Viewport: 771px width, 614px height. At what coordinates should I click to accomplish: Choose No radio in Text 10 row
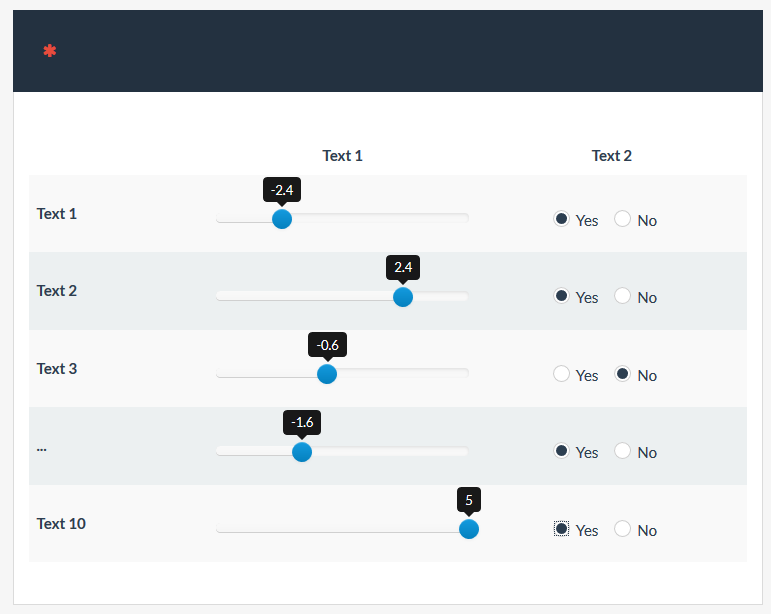point(622,529)
